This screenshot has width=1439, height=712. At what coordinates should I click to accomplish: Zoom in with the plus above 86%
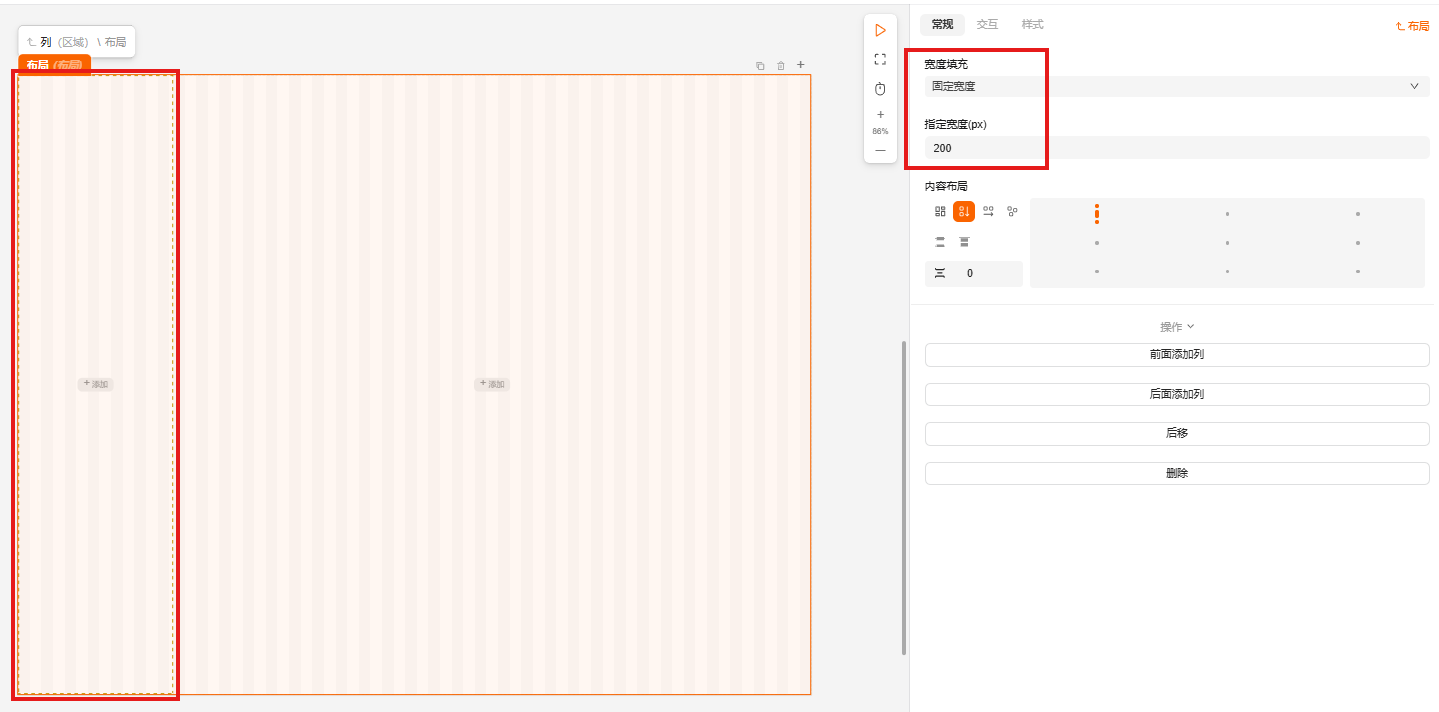pyautogui.click(x=880, y=114)
